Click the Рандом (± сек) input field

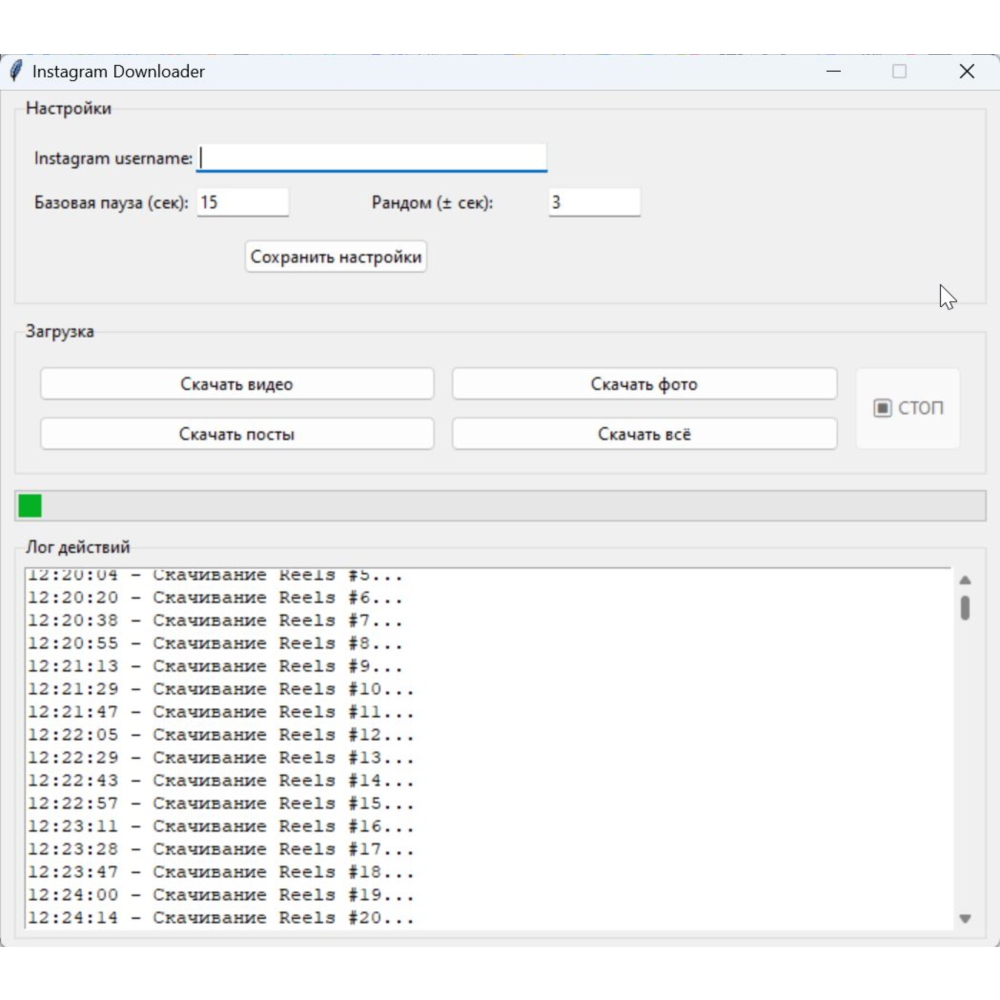594,202
